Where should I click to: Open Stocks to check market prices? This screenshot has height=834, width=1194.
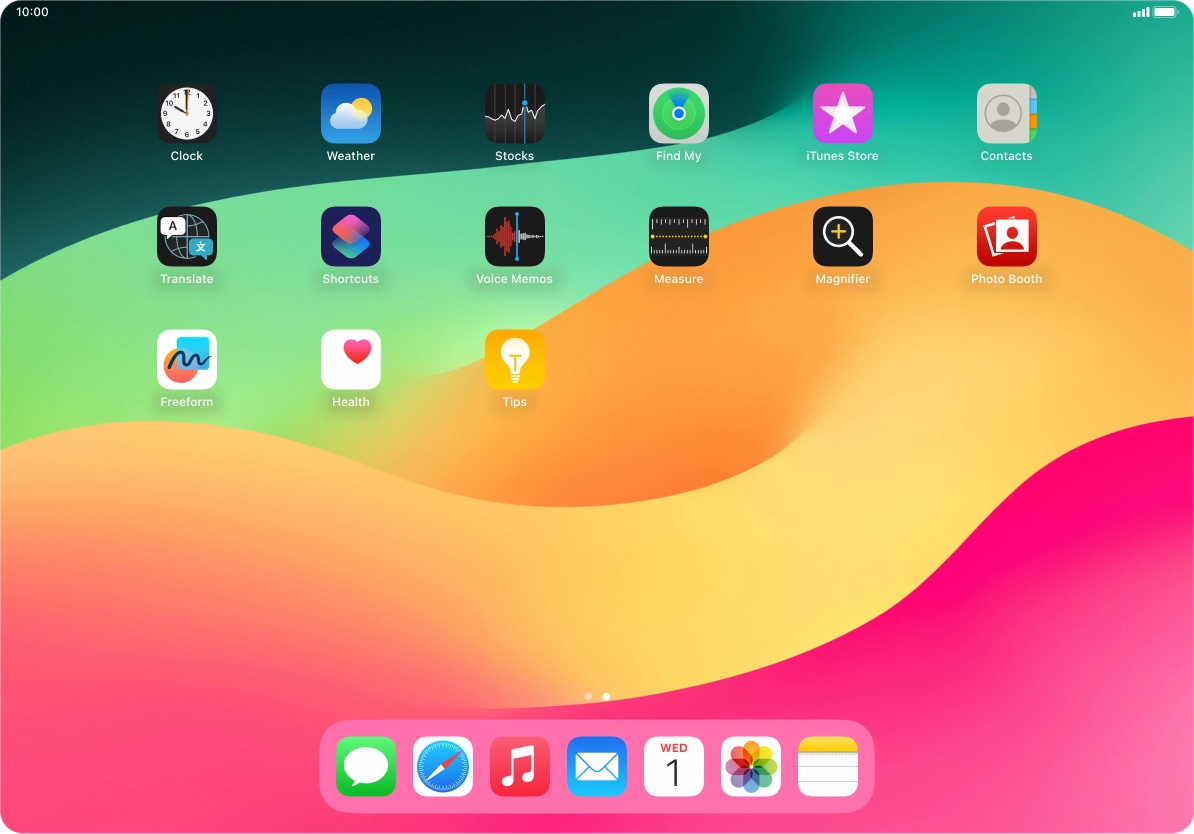pos(514,113)
